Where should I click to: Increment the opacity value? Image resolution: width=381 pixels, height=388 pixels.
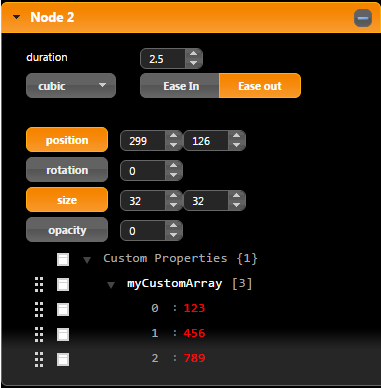[173, 226]
